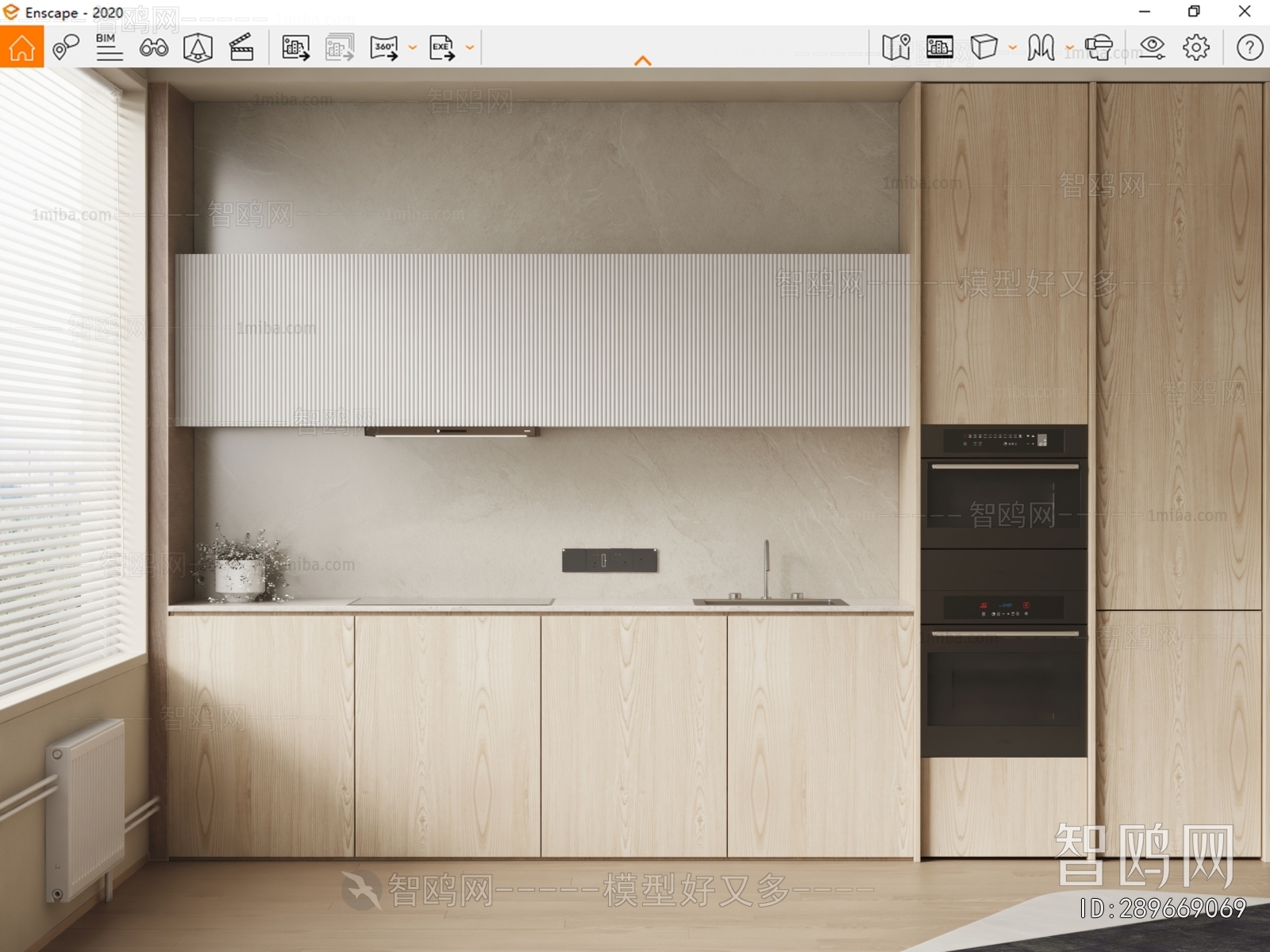Expand the 360° export dropdown arrow
1270x952 pixels.
[413, 48]
